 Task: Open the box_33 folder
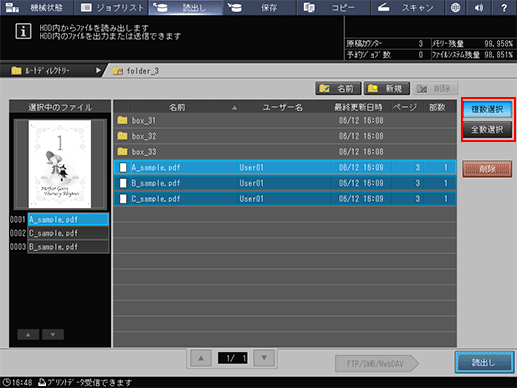tap(285, 152)
